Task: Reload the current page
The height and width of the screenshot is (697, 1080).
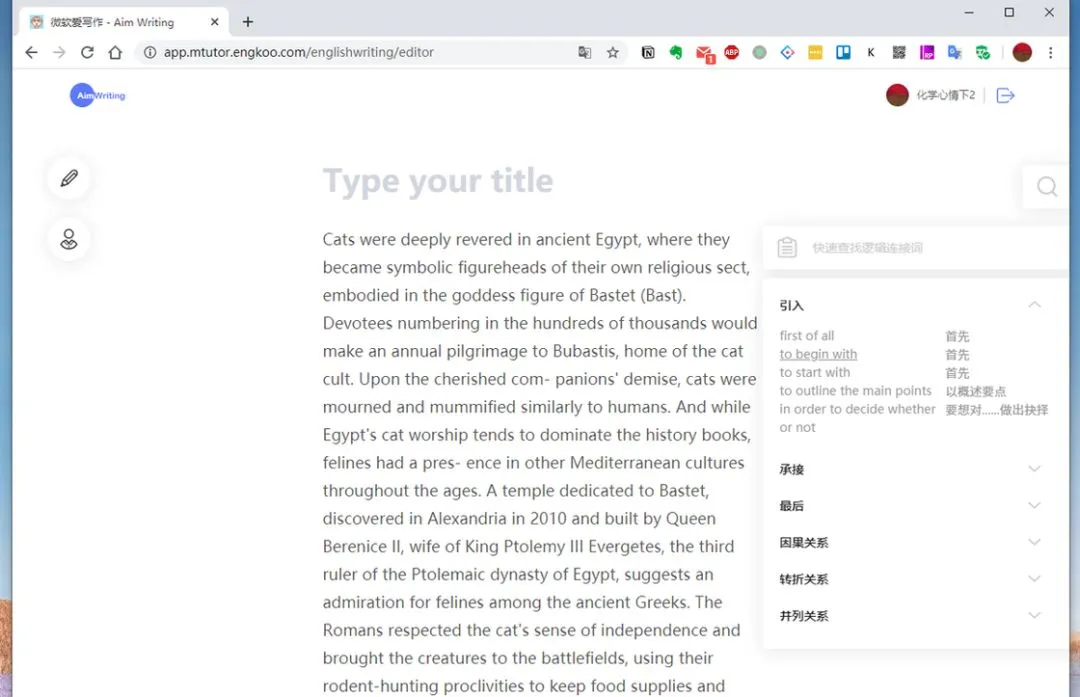Action: pyautogui.click(x=87, y=52)
